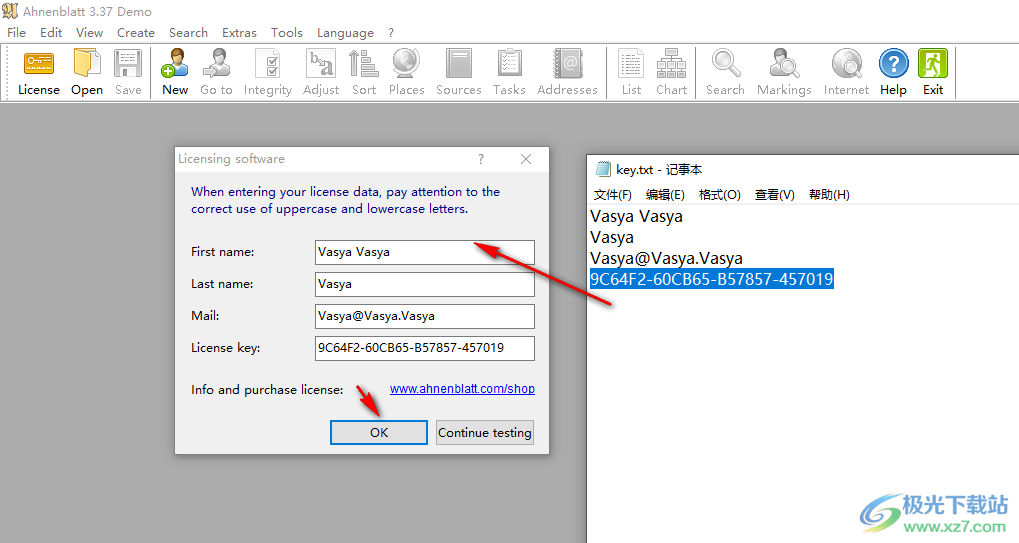Open the View menu

coord(89,32)
